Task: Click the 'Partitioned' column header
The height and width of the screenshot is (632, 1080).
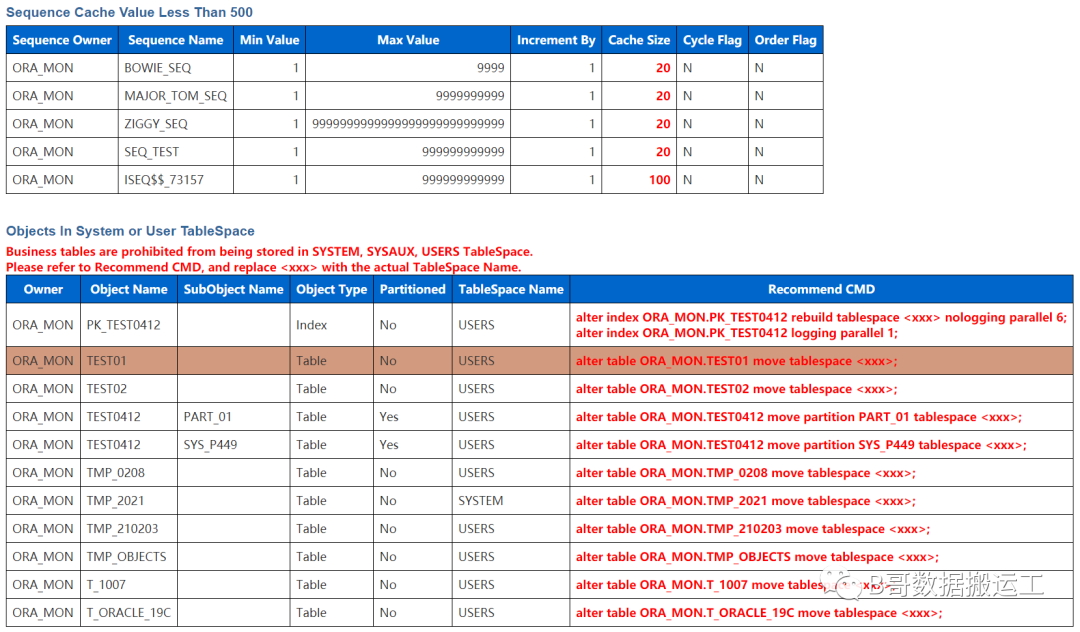Action: pos(413,290)
